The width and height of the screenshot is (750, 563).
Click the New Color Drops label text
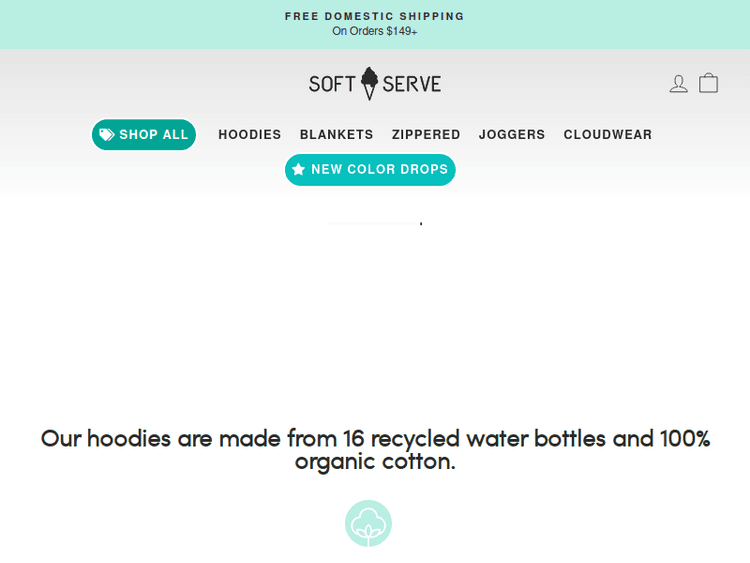tap(379, 170)
